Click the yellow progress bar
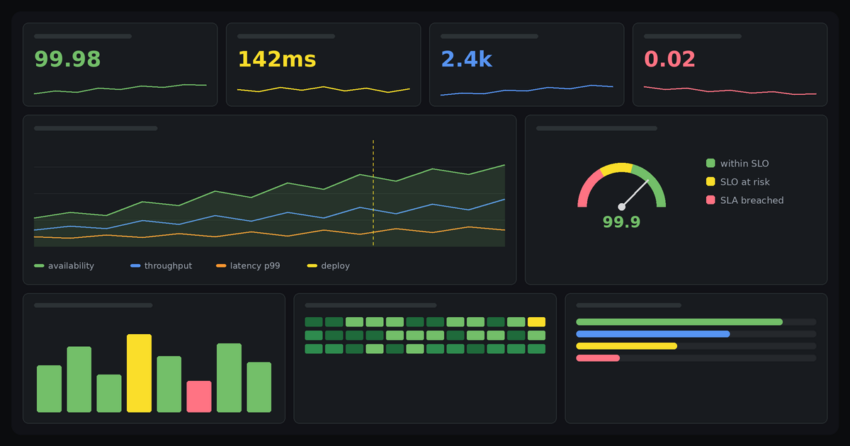The image size is (850, 446). pyautogui.click(x=627, y=346)
